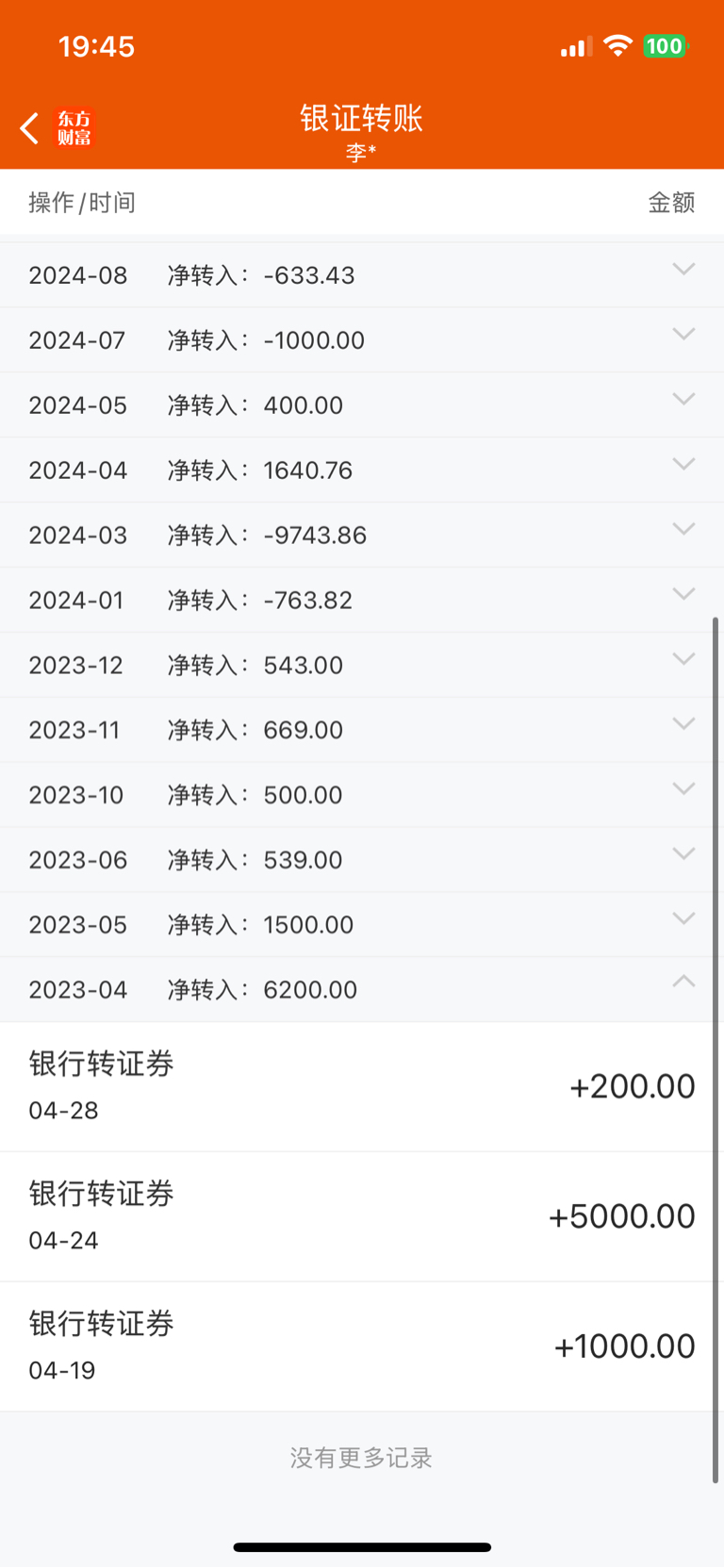Expand the 2023-12 row chevron
724x1568 pixels.
coord(683,660)
